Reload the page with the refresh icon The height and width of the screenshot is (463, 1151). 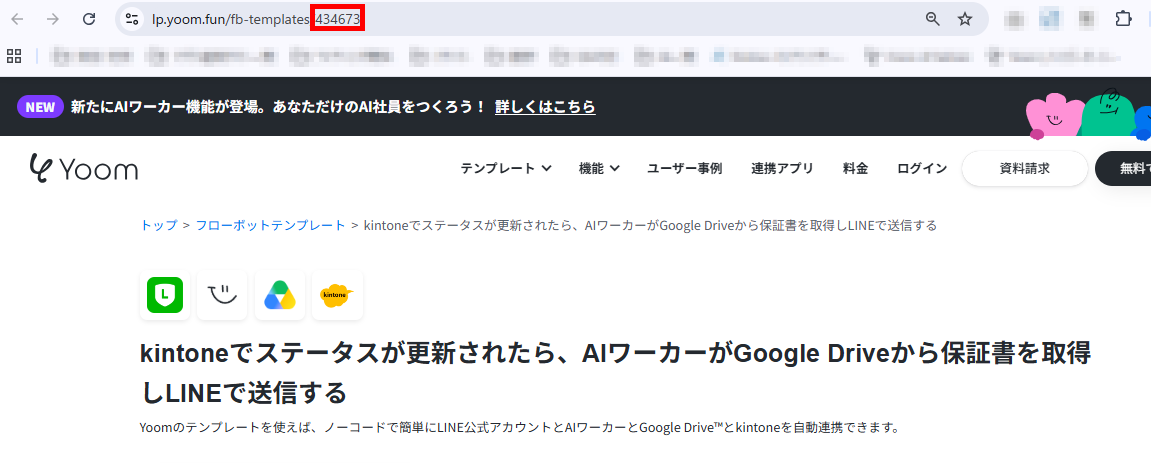[x=90, y=19]
